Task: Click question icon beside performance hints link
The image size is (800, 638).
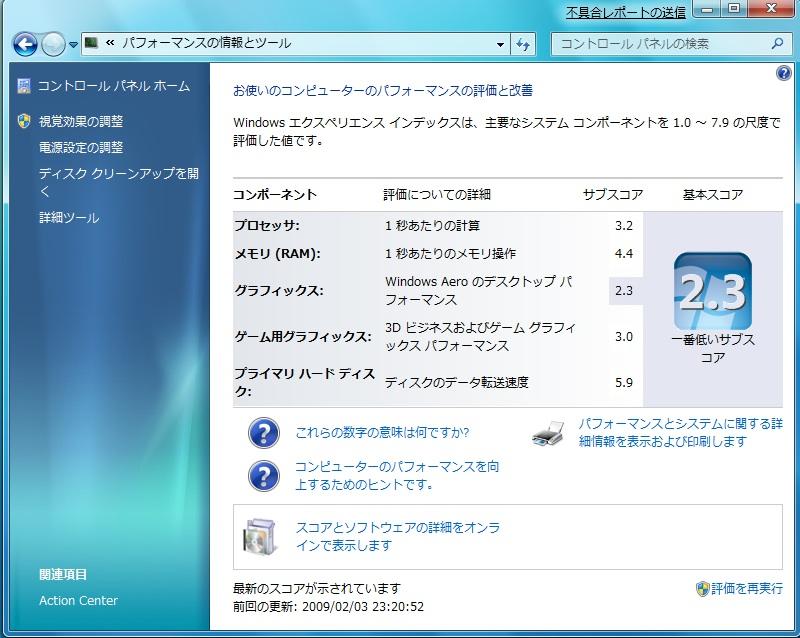Action: coord(264,476)
